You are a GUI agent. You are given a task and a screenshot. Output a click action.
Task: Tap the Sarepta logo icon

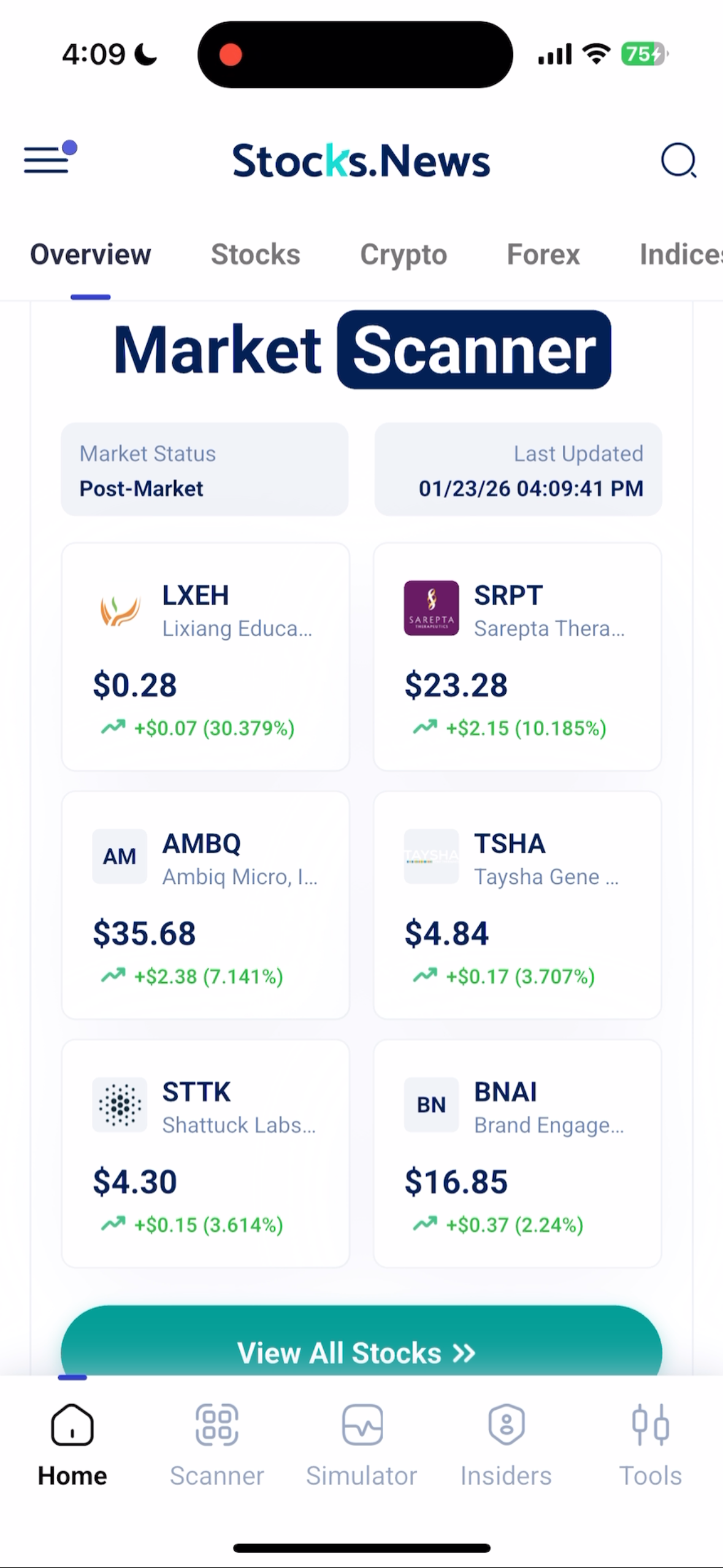(x=431, y=608)
